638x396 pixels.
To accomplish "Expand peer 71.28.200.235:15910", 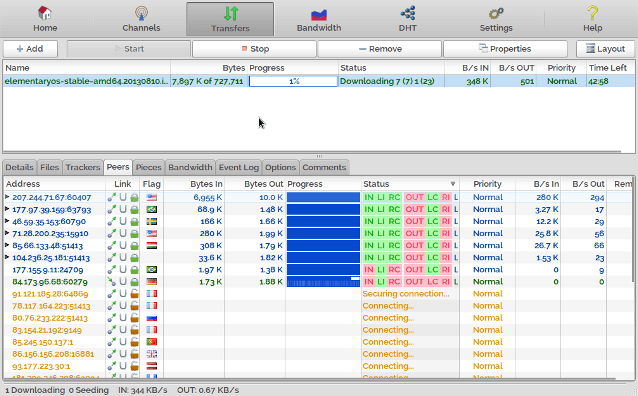I will pyautogui.click(x=7, y=233).
